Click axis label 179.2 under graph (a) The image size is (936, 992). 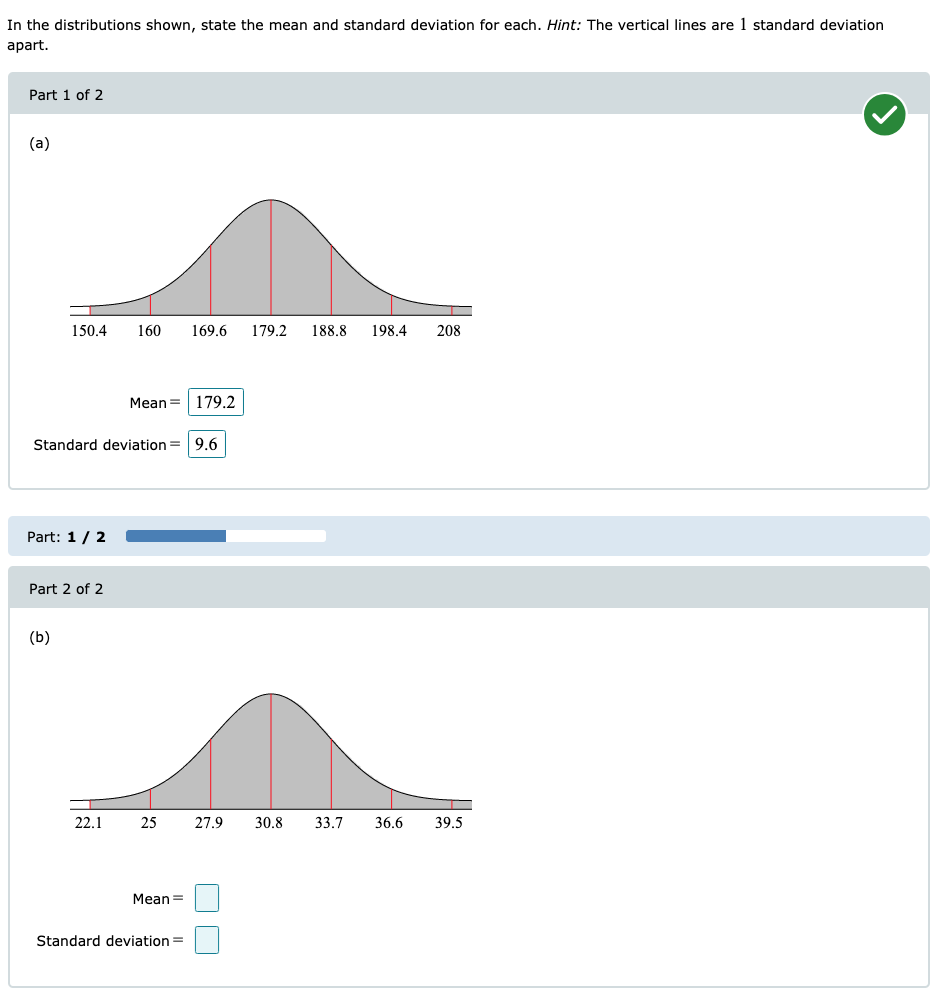pyautogui.click(x=269, y=331)
